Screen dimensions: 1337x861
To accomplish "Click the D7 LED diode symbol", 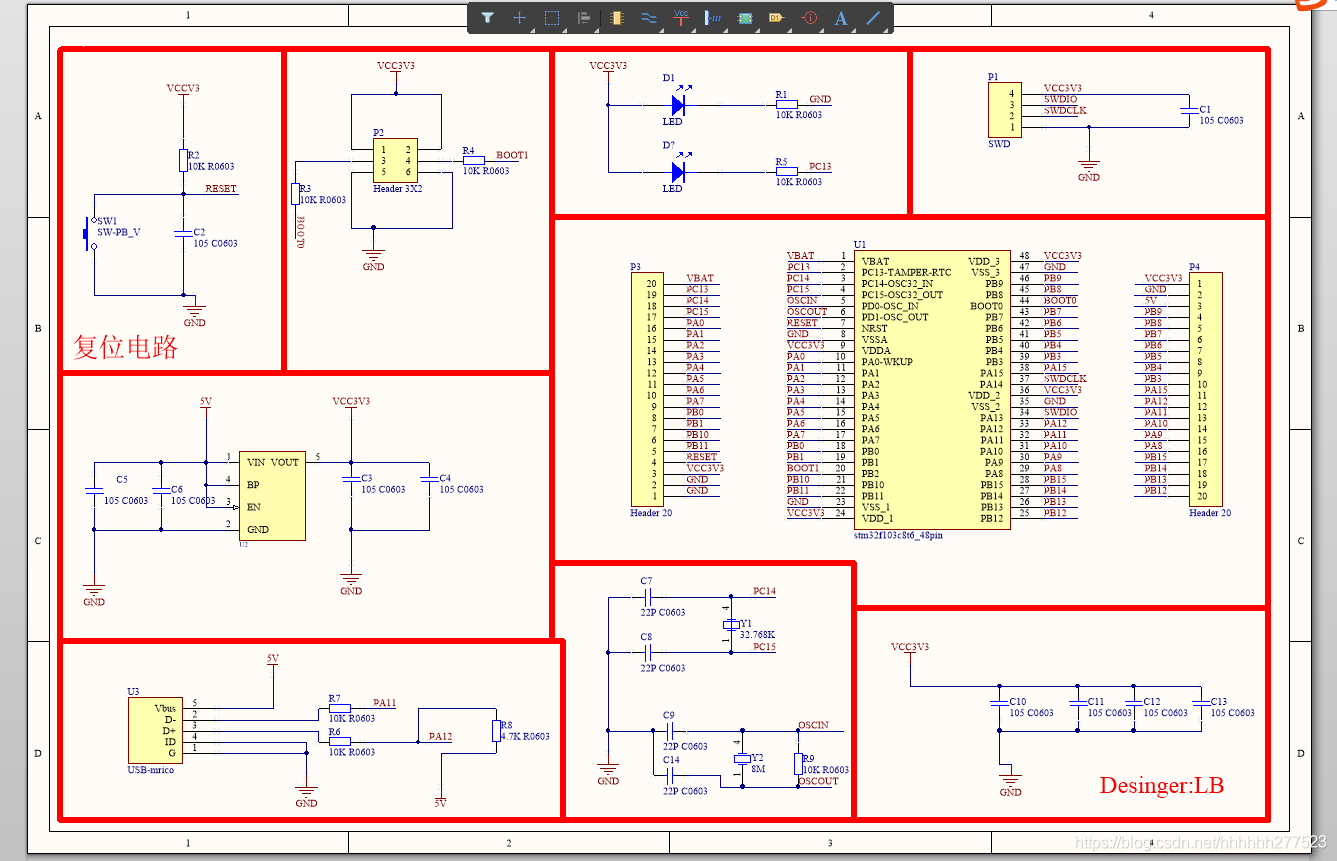I will 677,172.
